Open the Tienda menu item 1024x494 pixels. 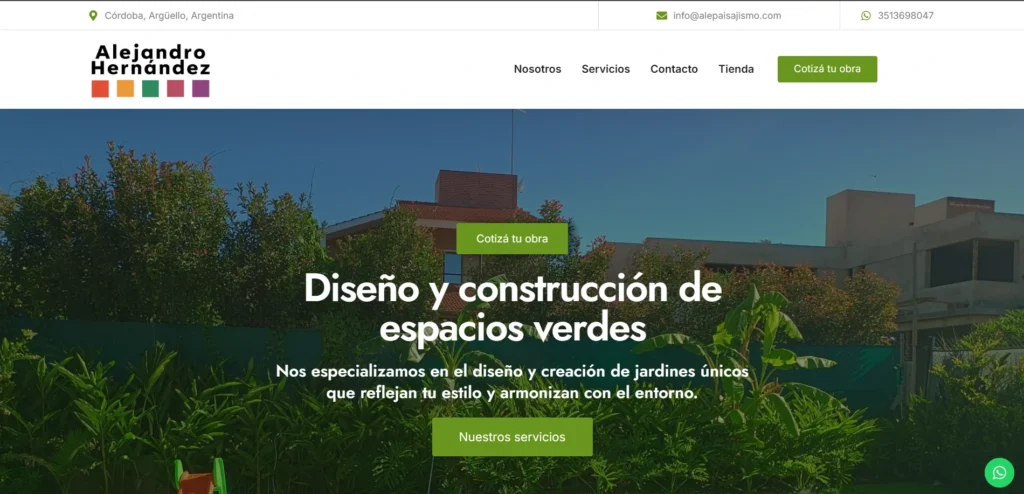[x=736, y=69]
